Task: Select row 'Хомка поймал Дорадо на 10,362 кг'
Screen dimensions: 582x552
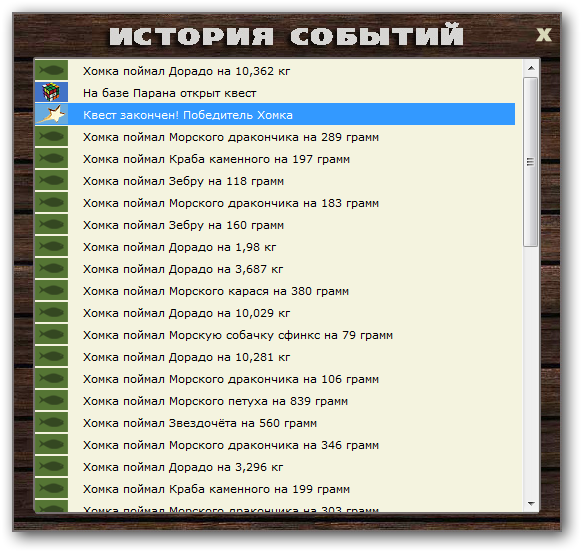Action: pyautogui.click(x=275, y=70)
